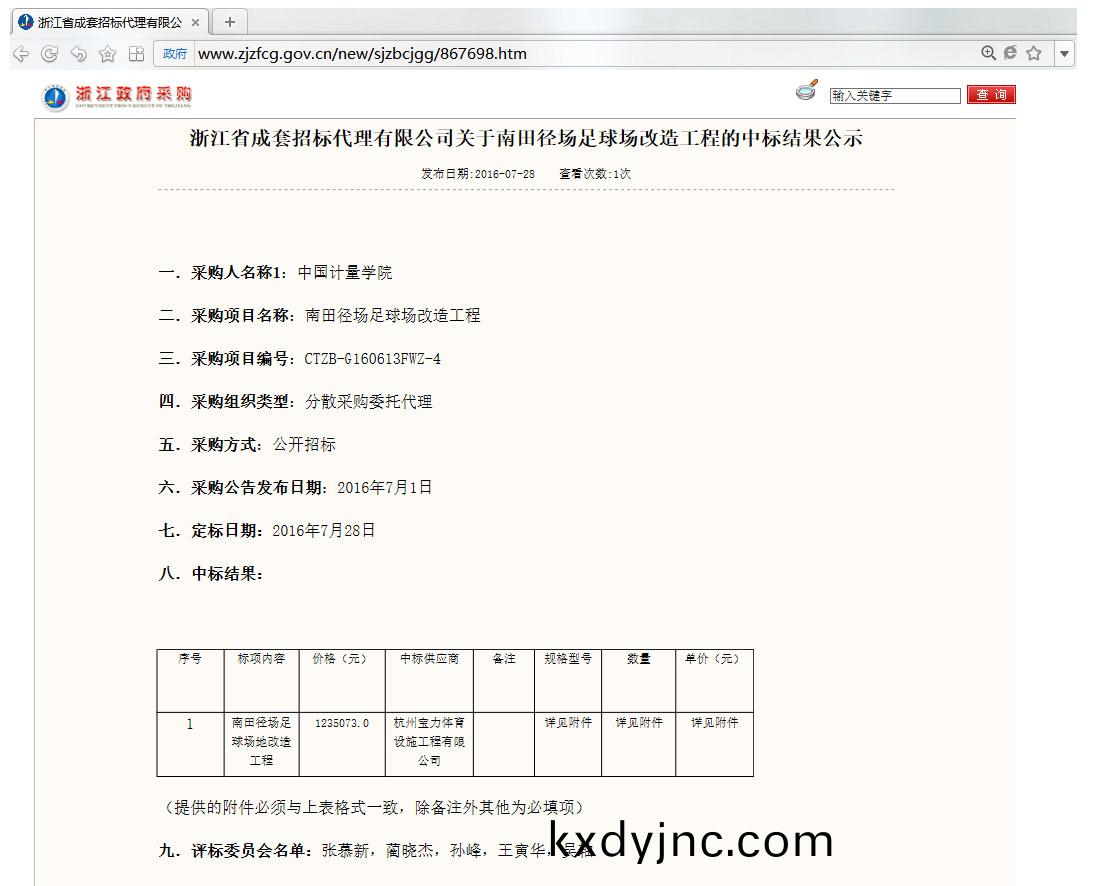The image size is (1093, 886).
Task: Expand the address bar dropdown arrow
Action: point(1064,54)
